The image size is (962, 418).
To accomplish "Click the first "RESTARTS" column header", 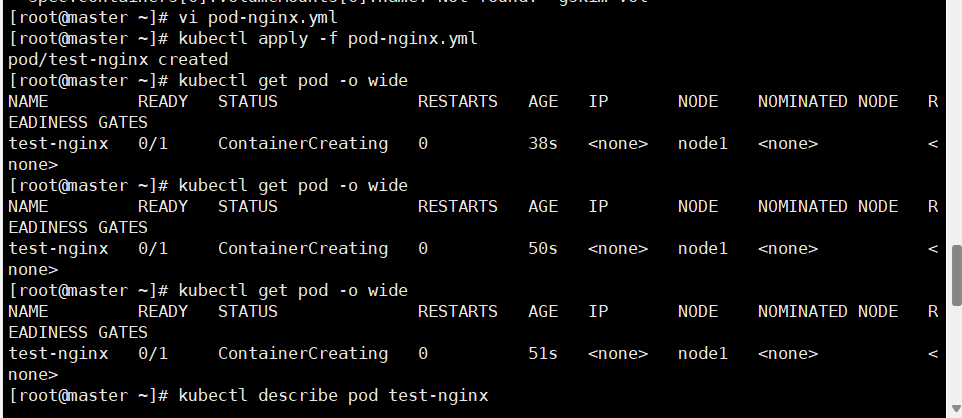I will point(458,101).
